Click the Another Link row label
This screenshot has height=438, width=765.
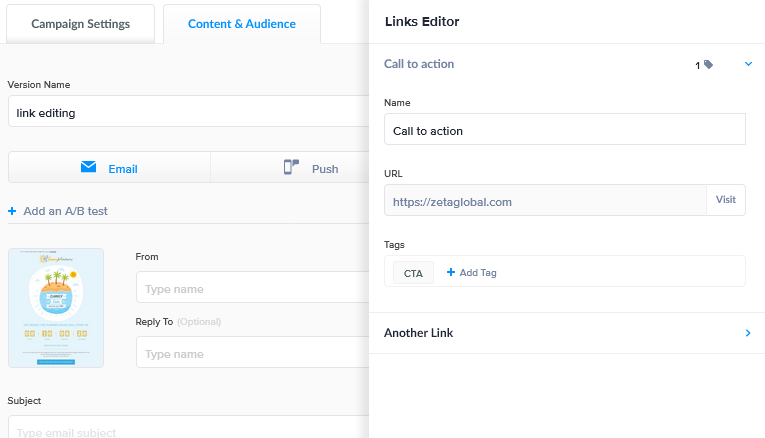tap(418, 333)
